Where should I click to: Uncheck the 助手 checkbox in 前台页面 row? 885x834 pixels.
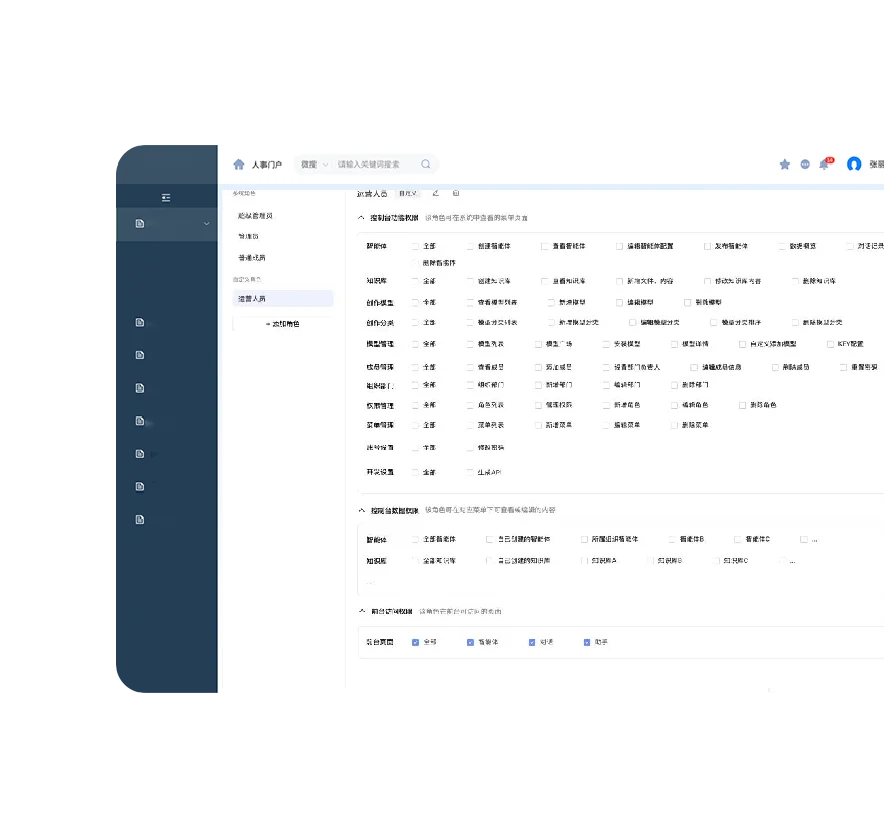pos(587,642)
